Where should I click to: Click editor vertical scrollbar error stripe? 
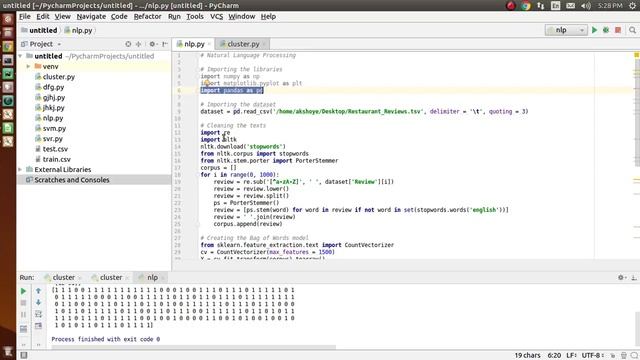[637, 155]
